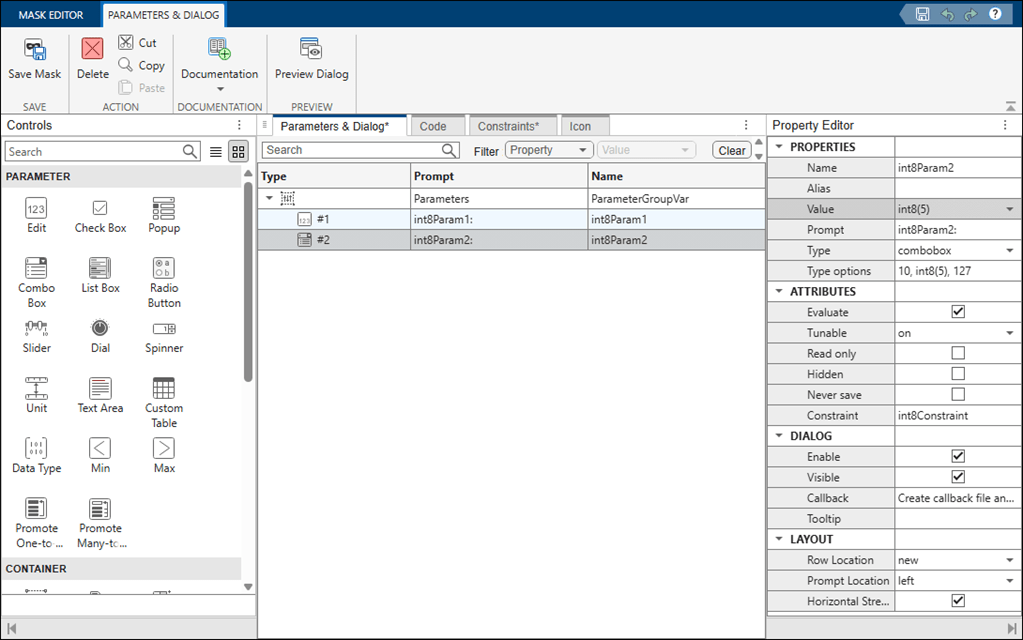The image size is (1023, 640).
Task: Add a Spinner control from palette
Action: [164, 329]
